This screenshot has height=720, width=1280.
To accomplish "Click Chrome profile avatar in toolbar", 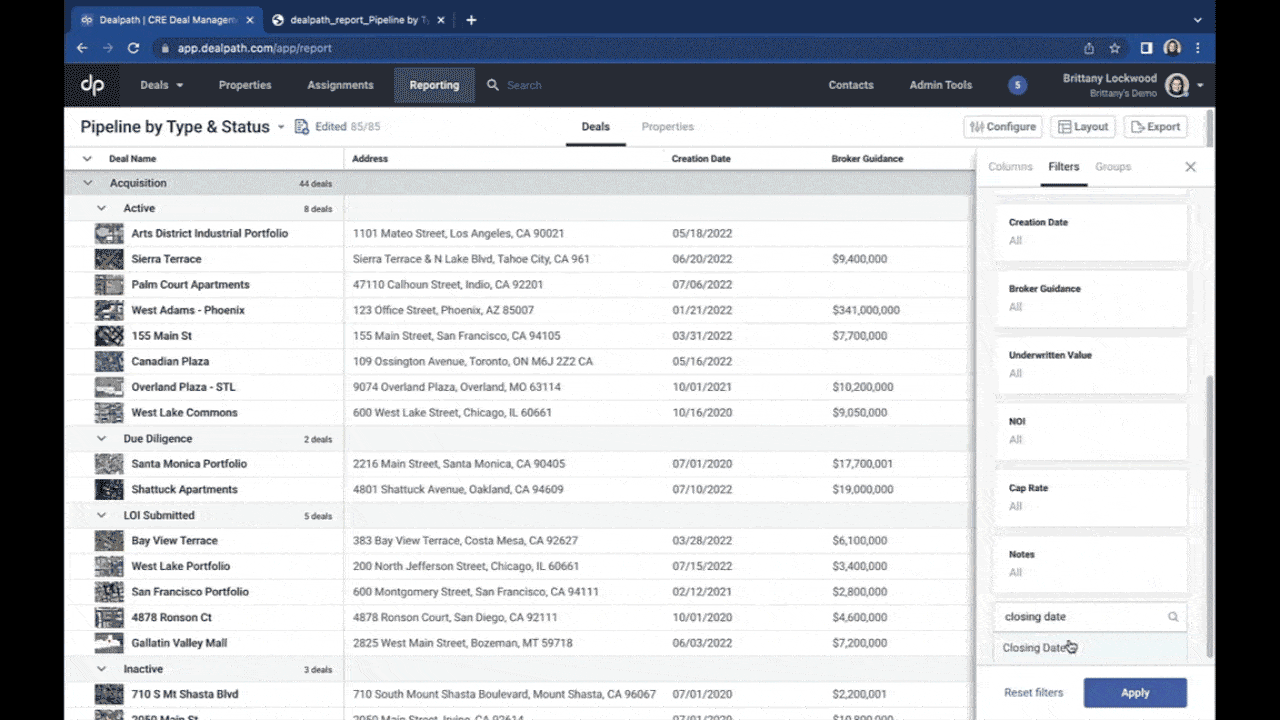I will click(x=1173, y=48).
